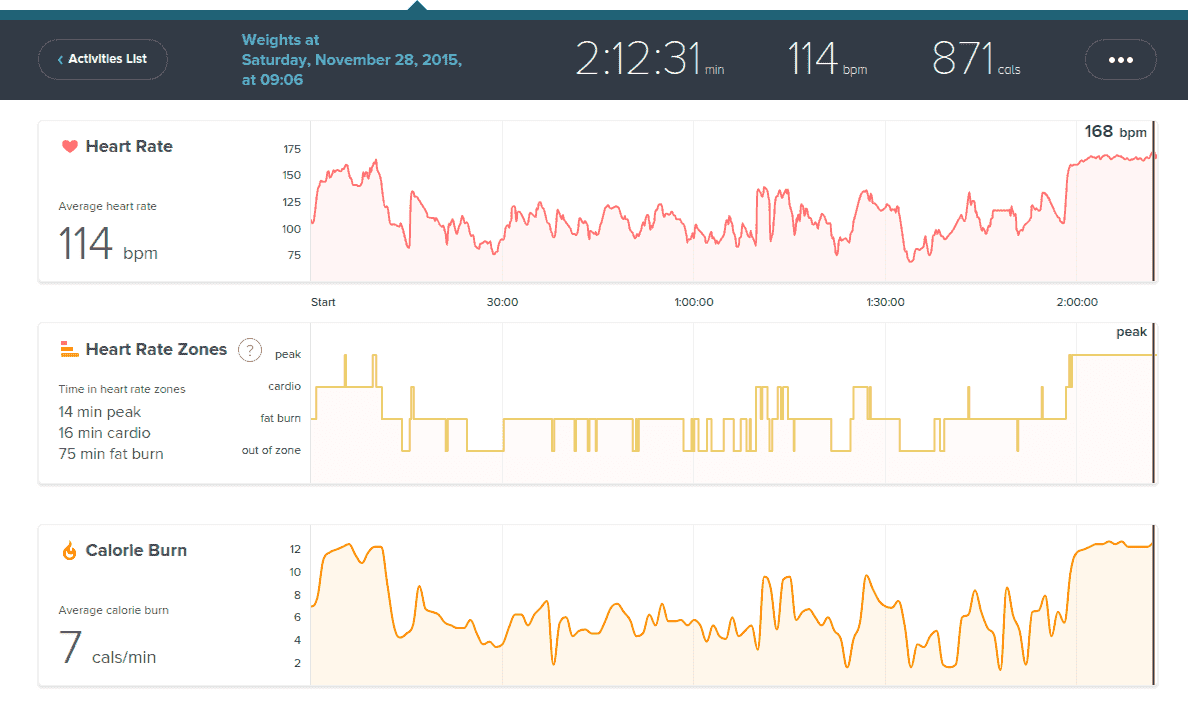Click the Start label on time axis

coord(323,302)
